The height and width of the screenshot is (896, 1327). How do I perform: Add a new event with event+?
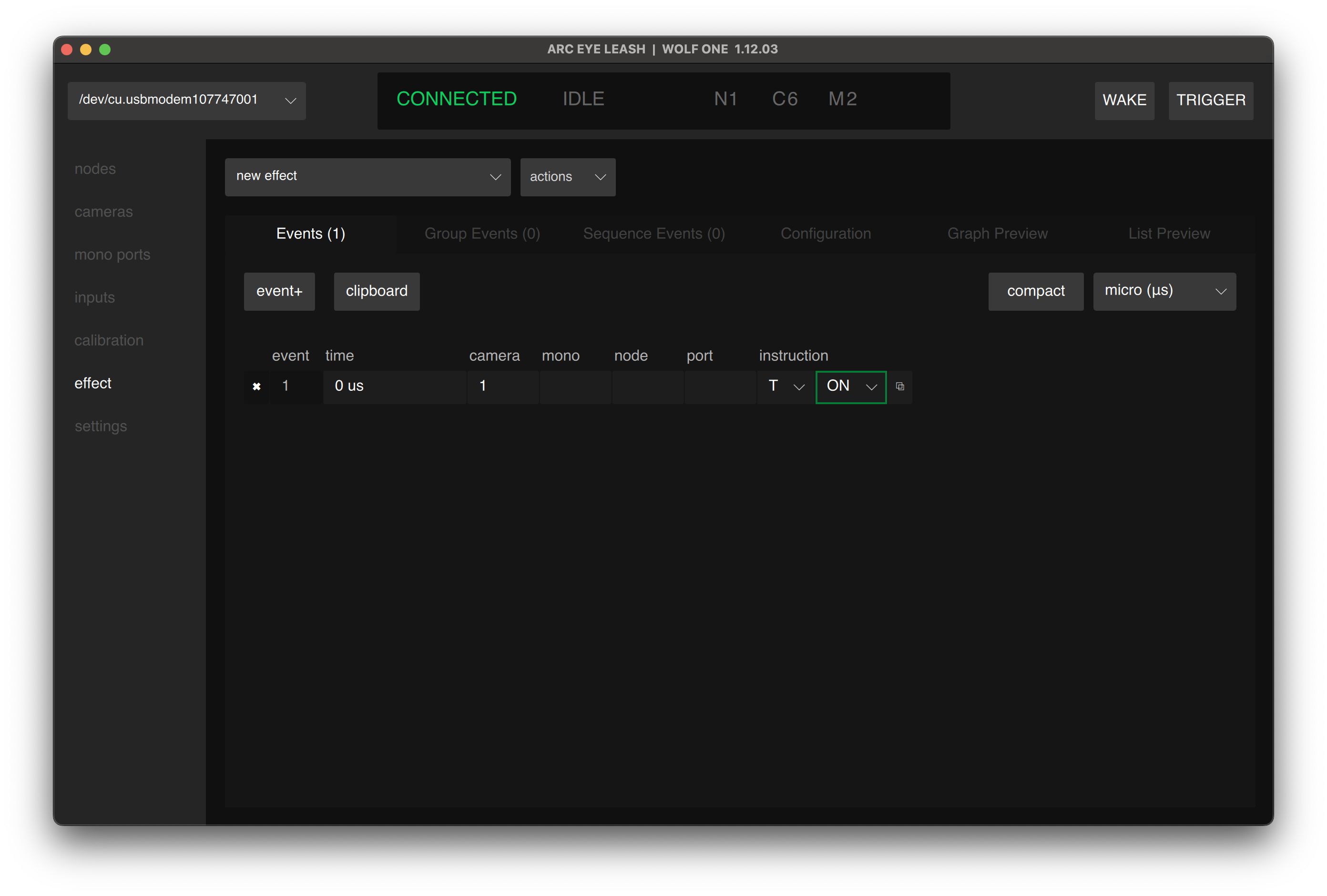(279, 291)
